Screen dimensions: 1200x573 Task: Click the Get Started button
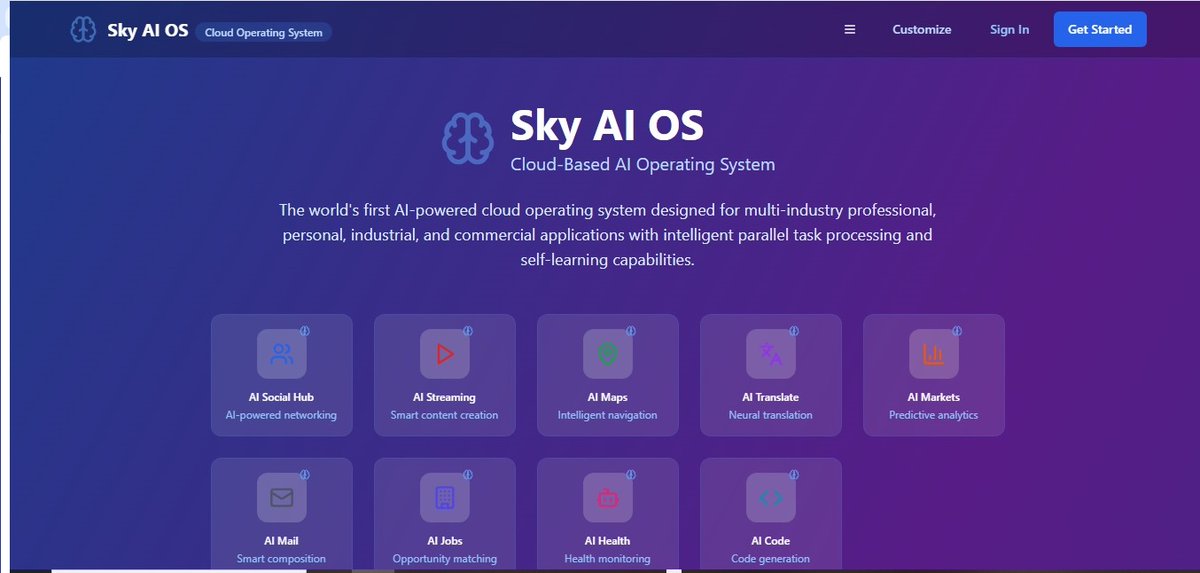[1100, 30]
